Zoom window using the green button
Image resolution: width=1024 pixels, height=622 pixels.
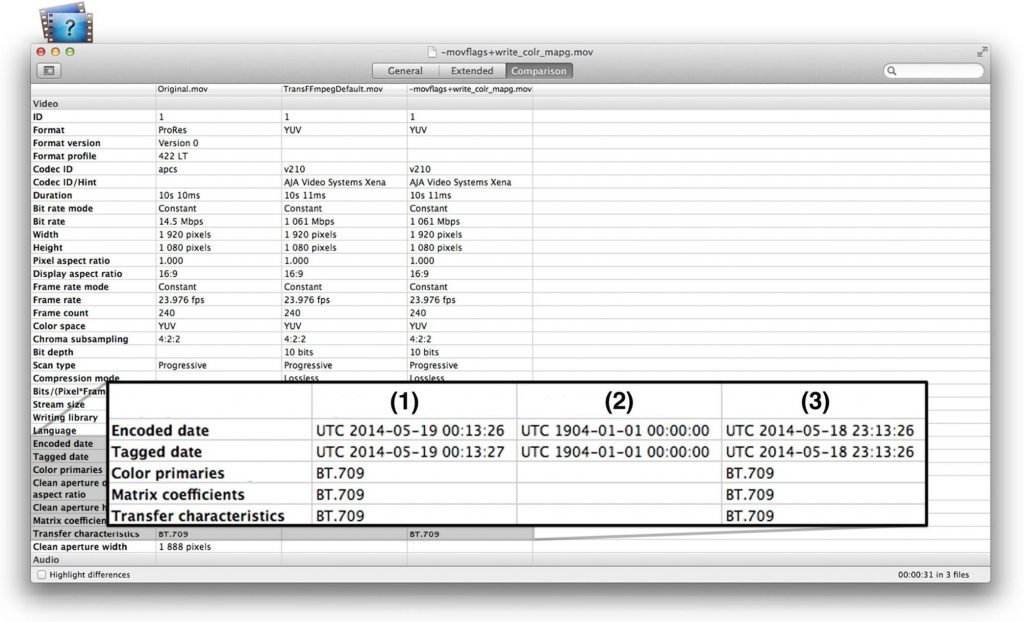pos(70,52)
